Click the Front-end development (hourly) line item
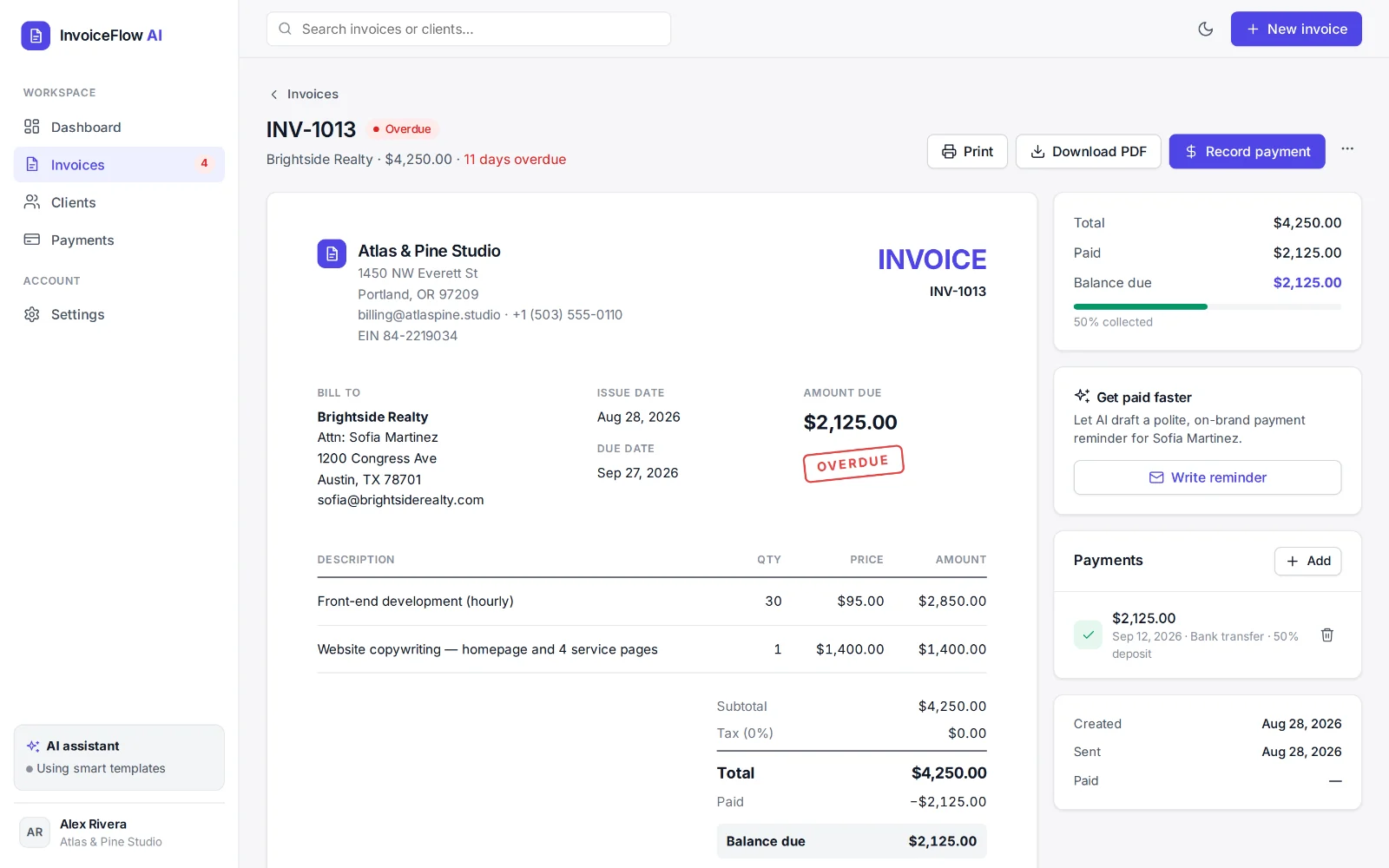Image resolution: width=1389 pixels, height=868 pixels. (416, 602)
